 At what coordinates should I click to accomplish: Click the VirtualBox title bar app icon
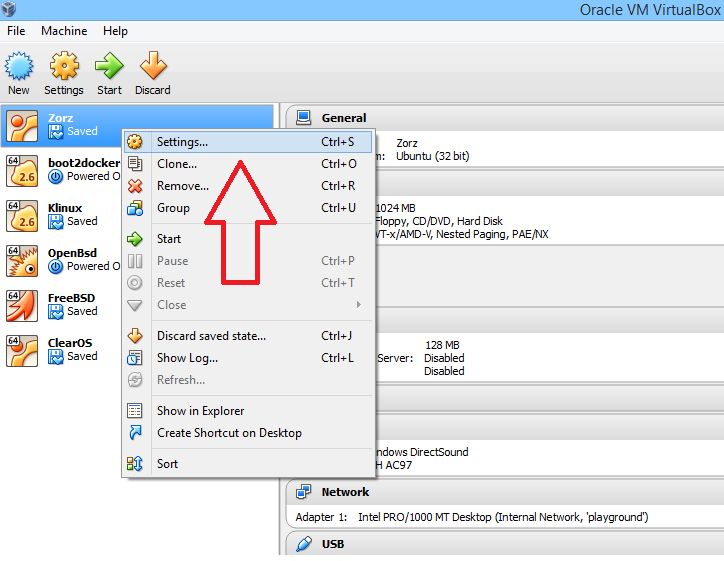pyautogui.click(x=8, y=8)
